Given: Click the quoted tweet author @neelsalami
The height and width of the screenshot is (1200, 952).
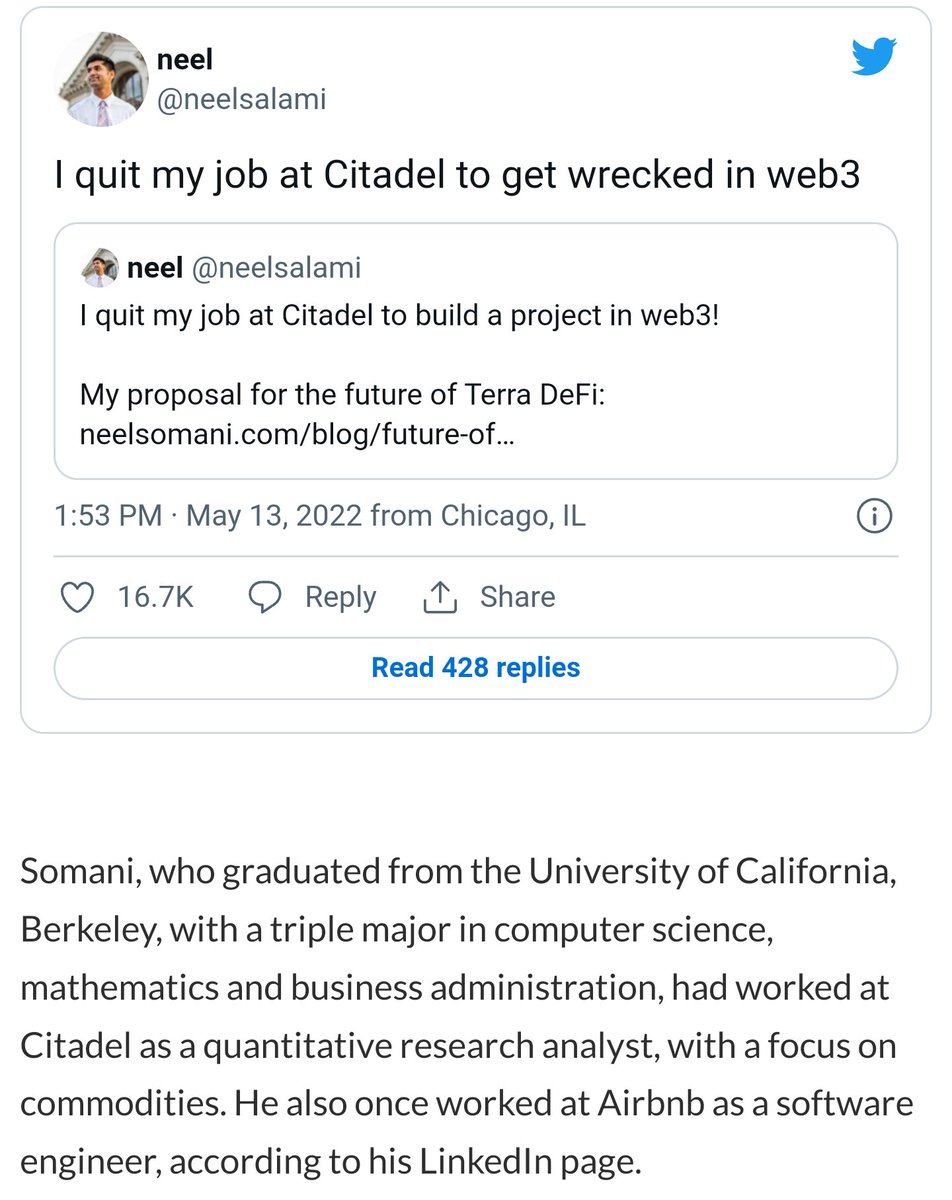Looking at the screenshot, I should tap(274, 268).
